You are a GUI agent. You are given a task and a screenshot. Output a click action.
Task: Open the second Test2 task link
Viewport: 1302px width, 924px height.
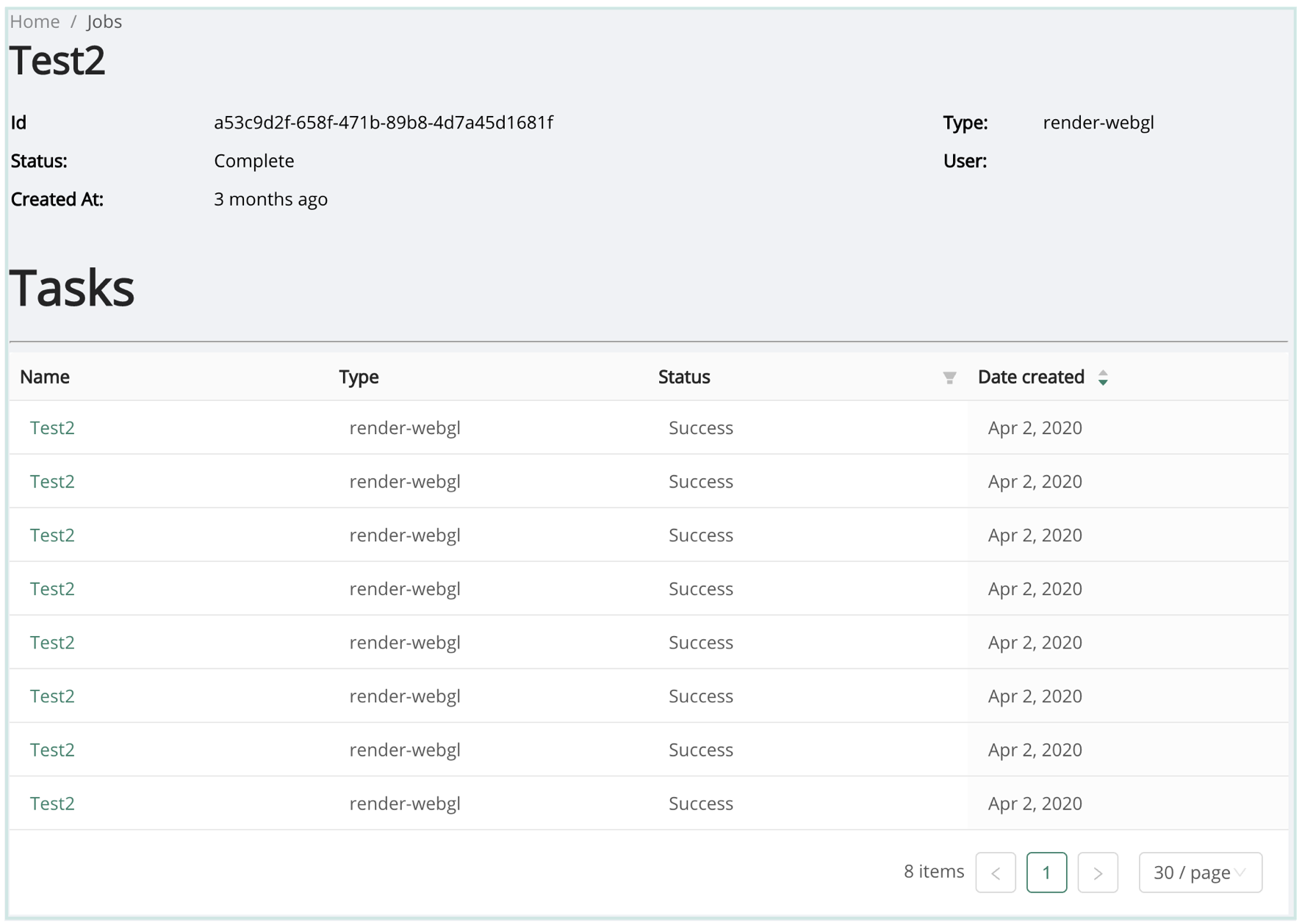(52, 482)
